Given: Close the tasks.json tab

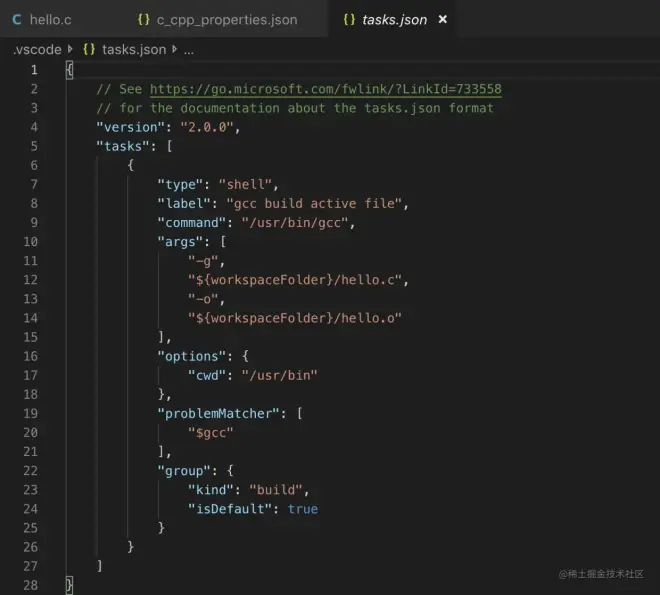Looking at the screenshot, I should (x=442, y=19).
